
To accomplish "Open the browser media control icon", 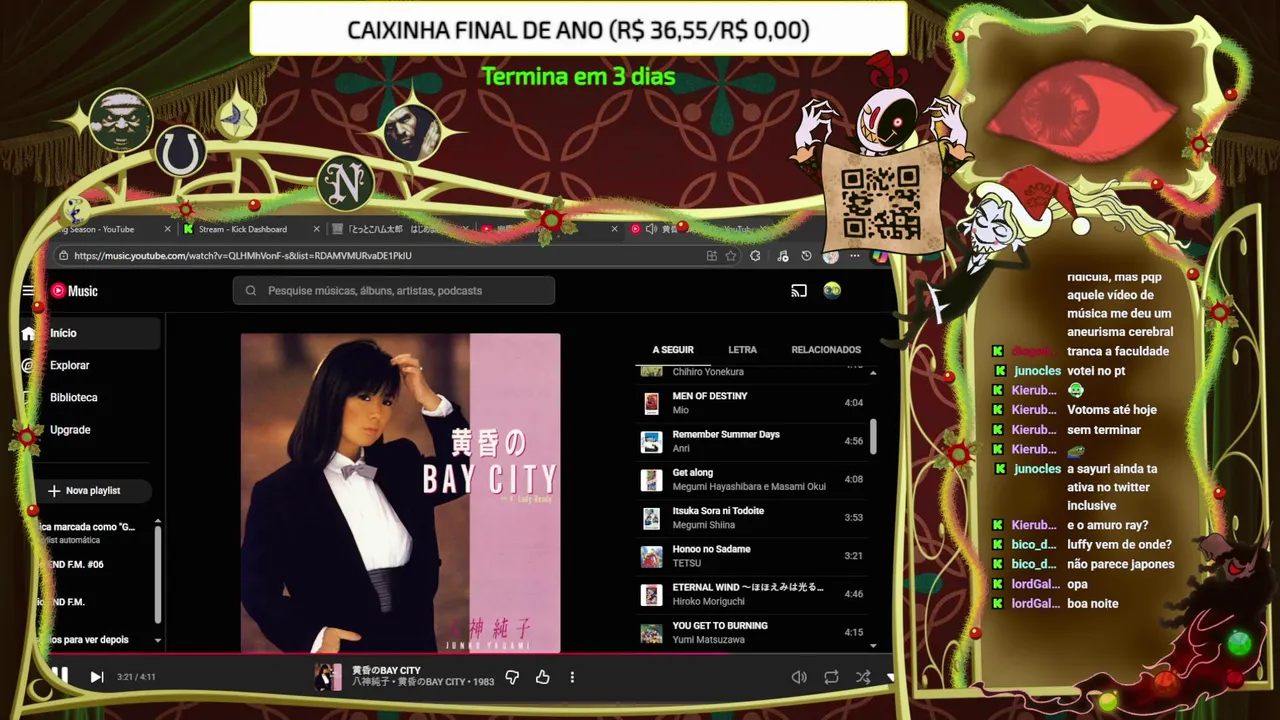I will tap(782, 256).
